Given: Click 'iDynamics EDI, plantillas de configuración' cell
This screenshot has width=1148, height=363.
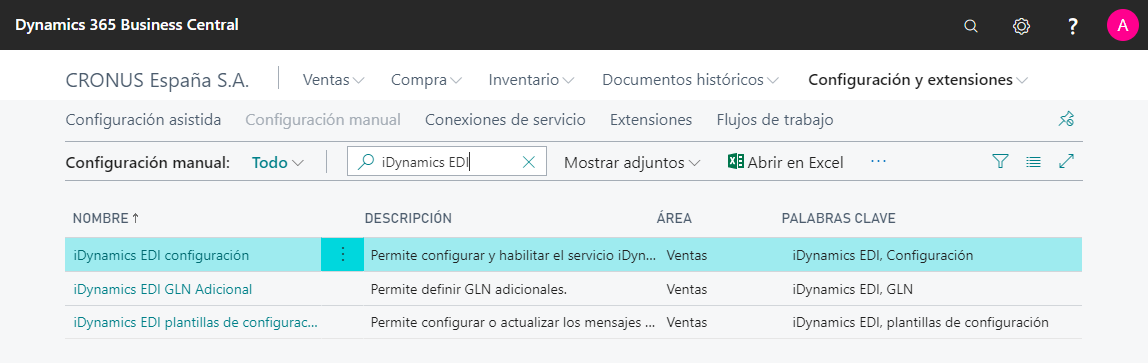Looking at the screenshot, I should 920,322.
